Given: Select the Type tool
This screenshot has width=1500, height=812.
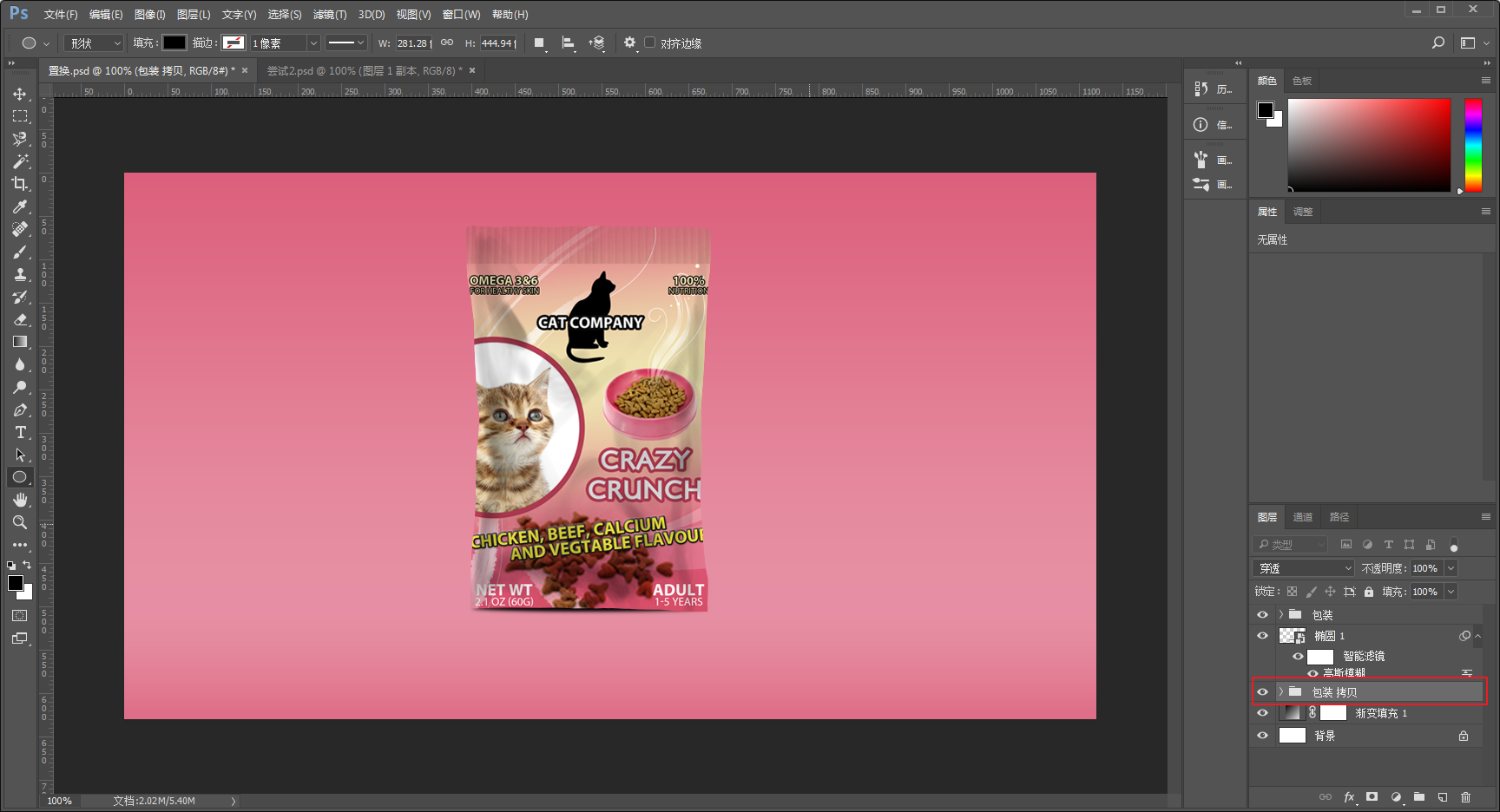Looking at the screenshot, I should click(20, 432).
